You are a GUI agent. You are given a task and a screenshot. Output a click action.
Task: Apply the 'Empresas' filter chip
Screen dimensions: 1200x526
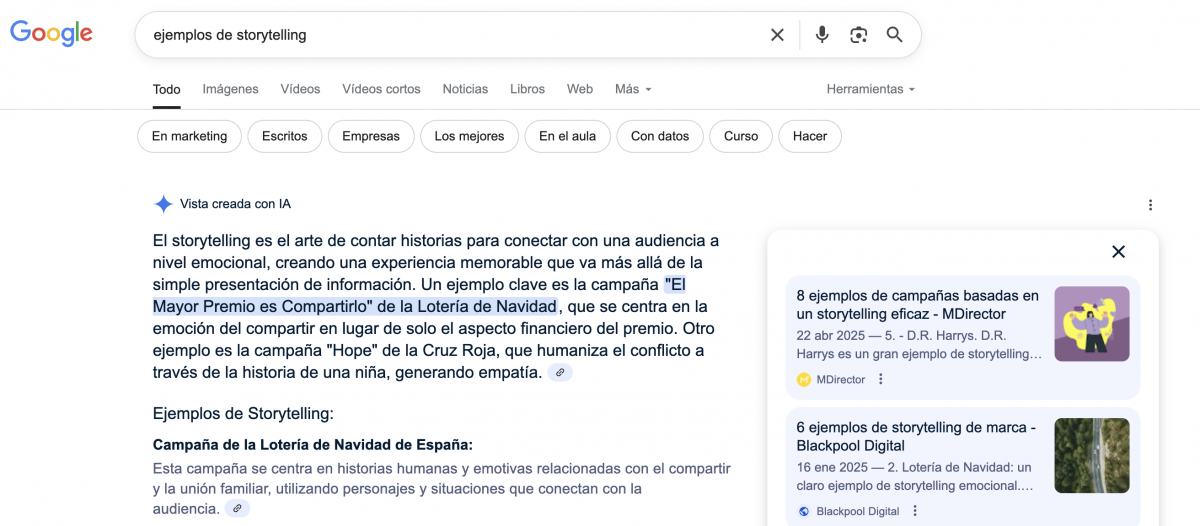point(371,136)
